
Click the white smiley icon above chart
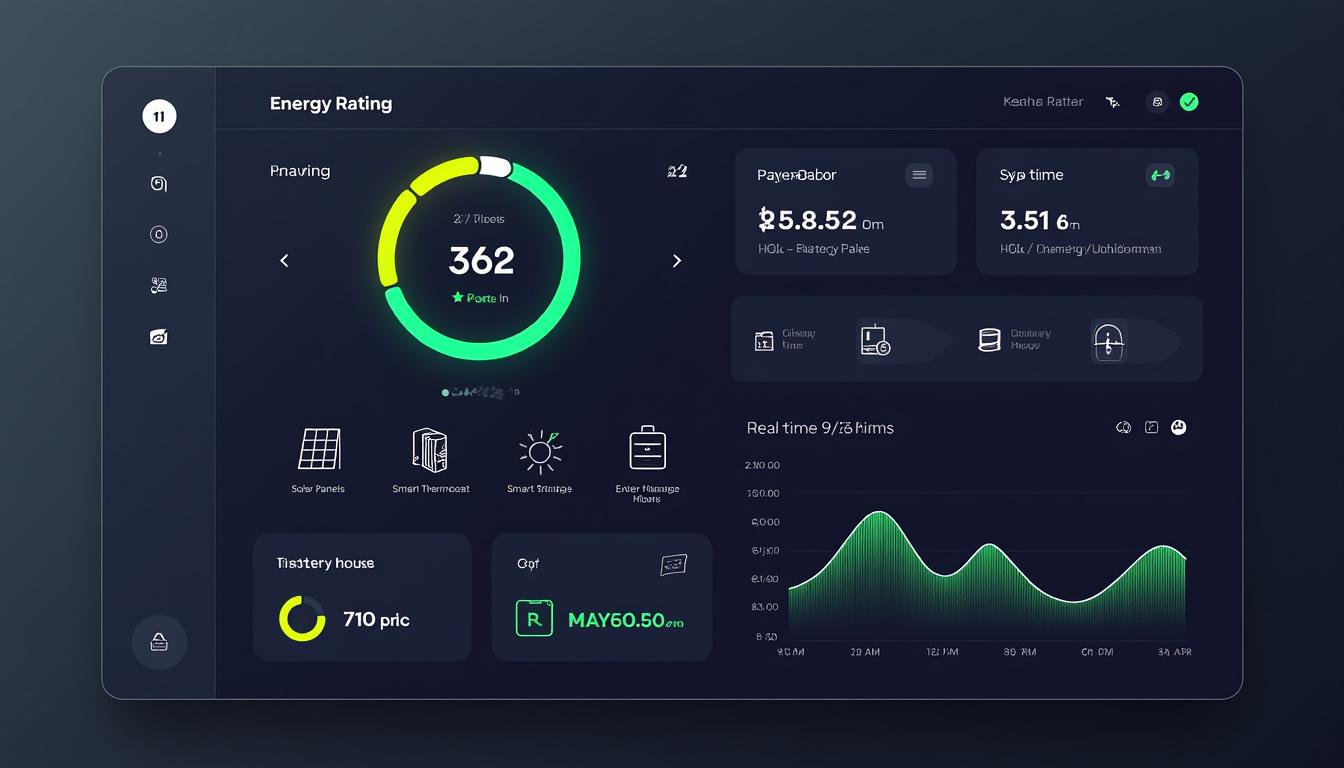click(x=1178, y=427)
